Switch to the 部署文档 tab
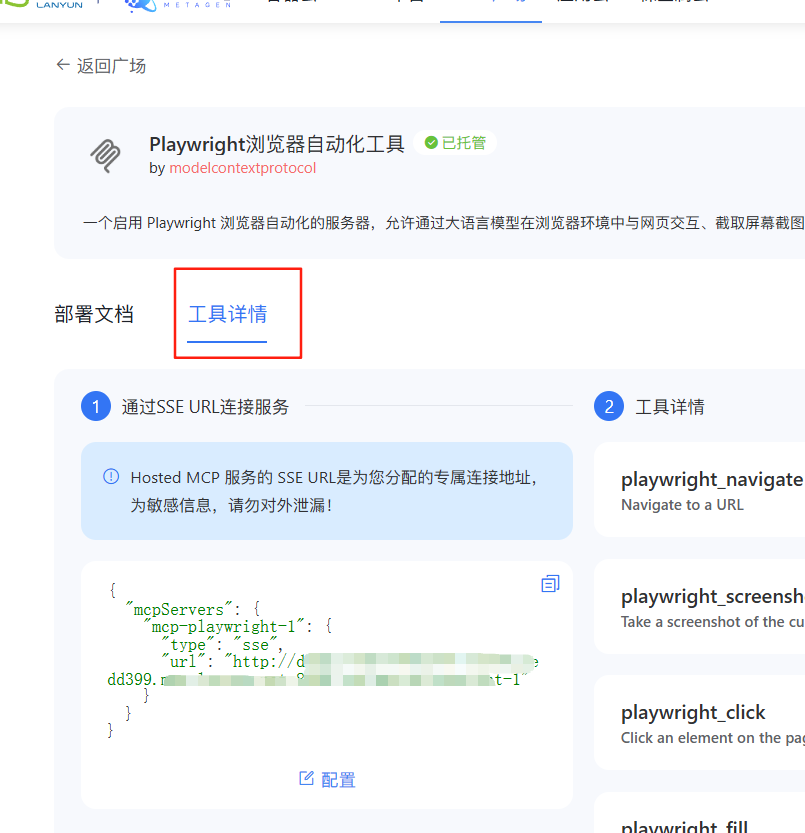805x833 pixels. (94, 314)
